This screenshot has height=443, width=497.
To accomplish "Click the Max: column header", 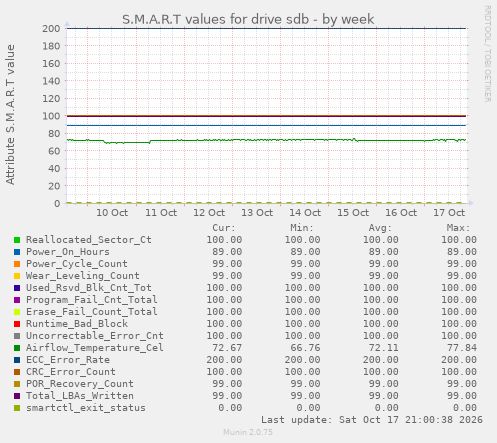I will [458, 228].
